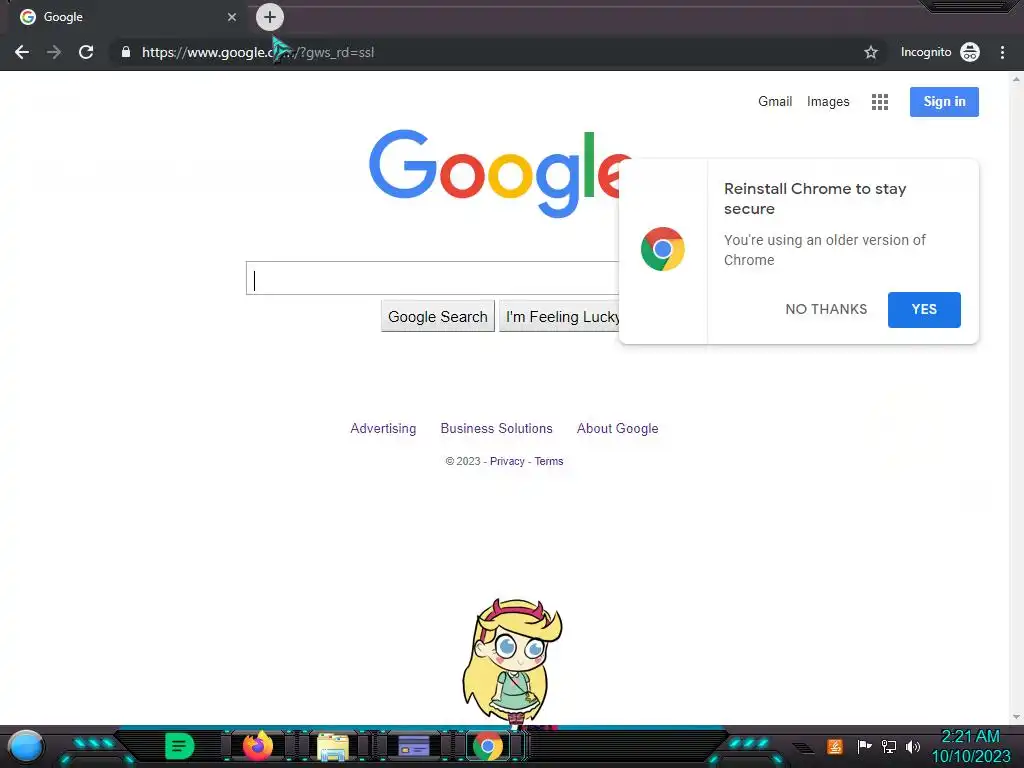Screen dimensions: 1024x768
Task: Open the Incognito profile icon
Action: [x=970, y=52]
